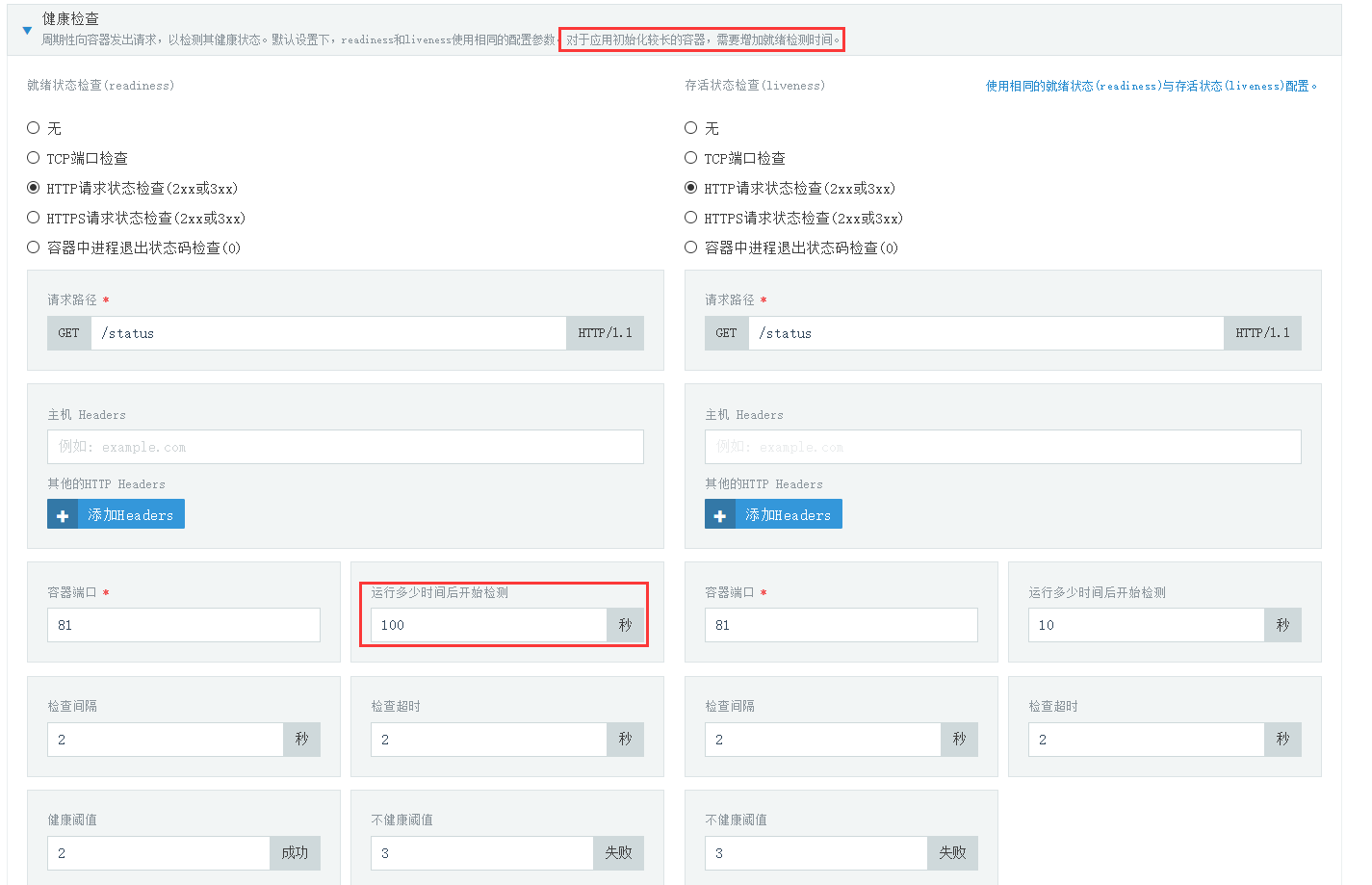Select liveness 容器中进程退出状态码检查 option
This screenshot has height=885, width=1372.
pos(691,247)
